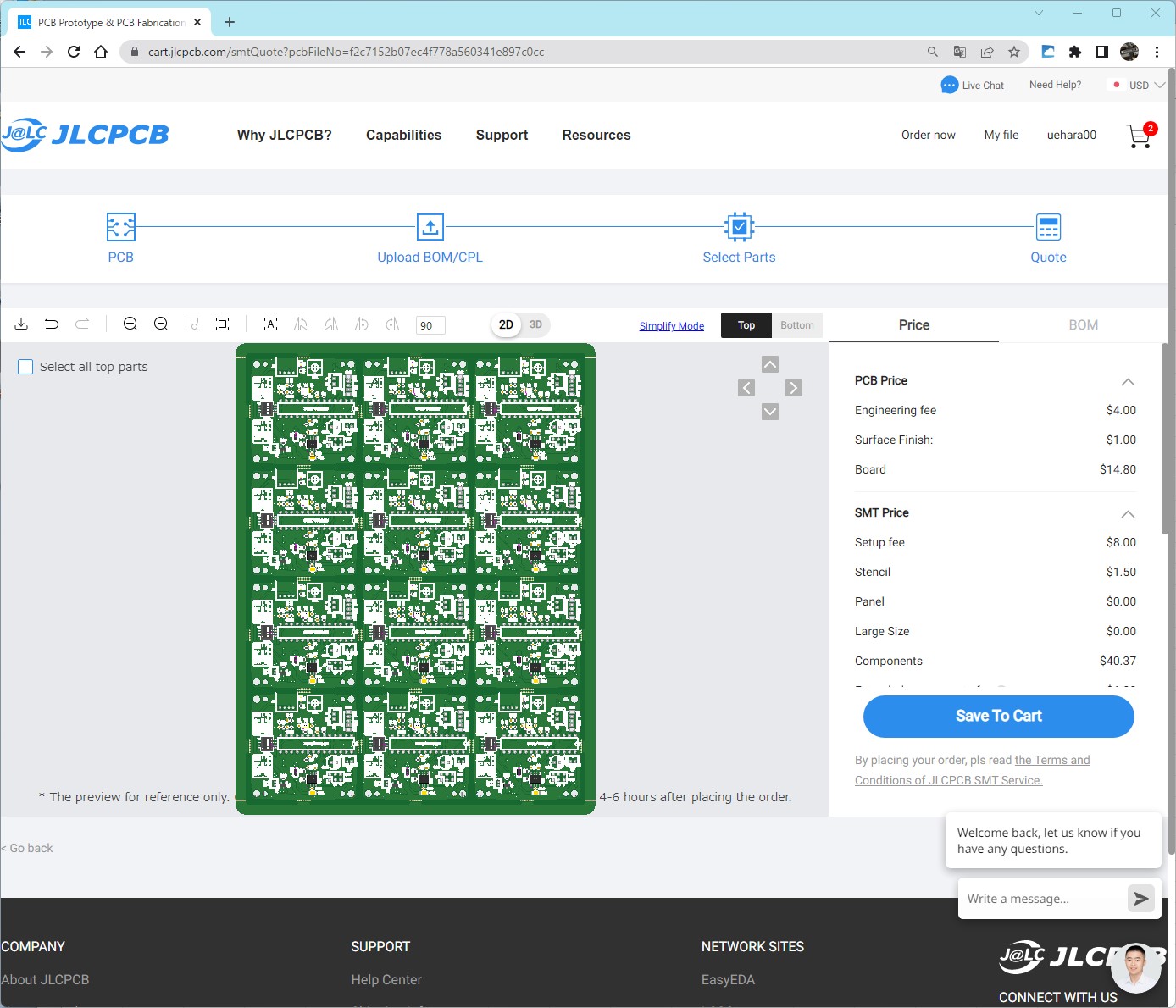Click the rotation angle input field
Image resolution: width=1176 pixels, height=1008 pixels.
(430, 325)
